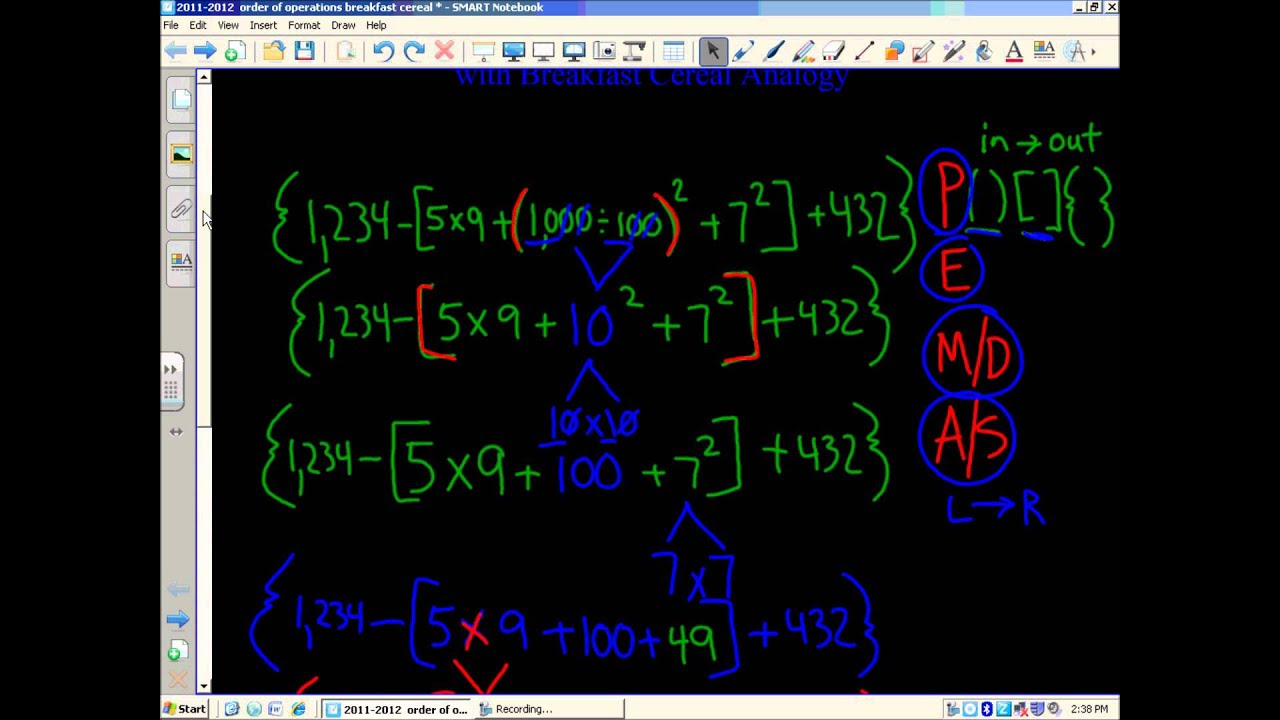Launch Internet Explorer from quick launch
This screenshot has width=1280, height=720.
[298, 709]
